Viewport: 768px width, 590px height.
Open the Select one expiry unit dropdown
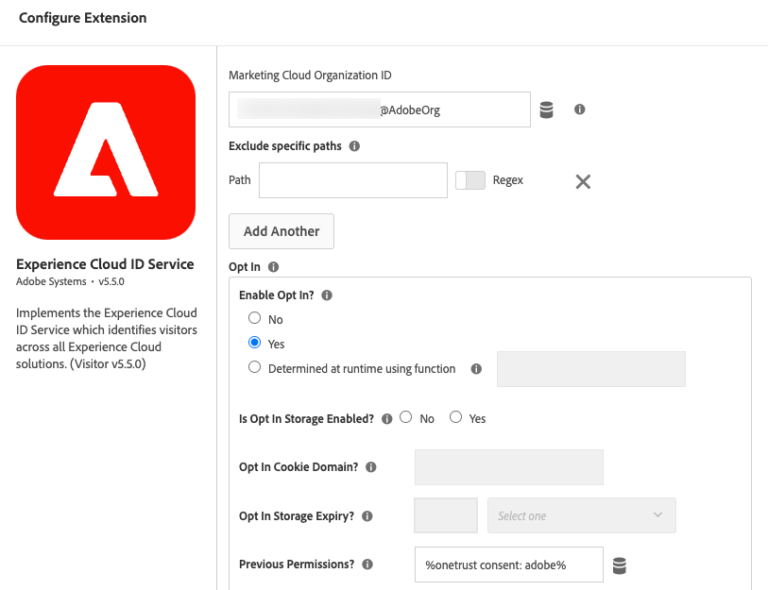(581, 516)
